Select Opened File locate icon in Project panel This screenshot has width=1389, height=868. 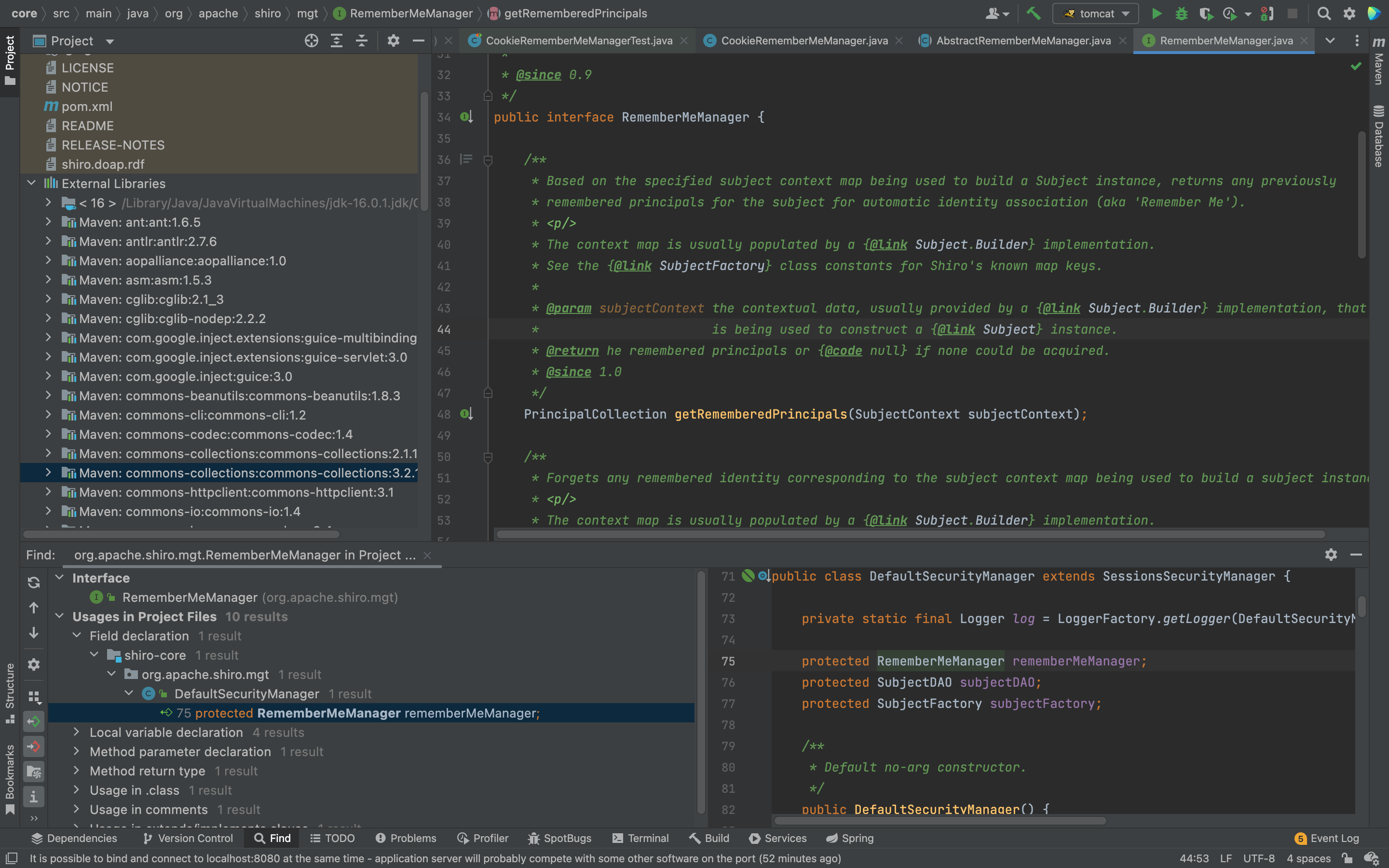[x=311, y=41]
